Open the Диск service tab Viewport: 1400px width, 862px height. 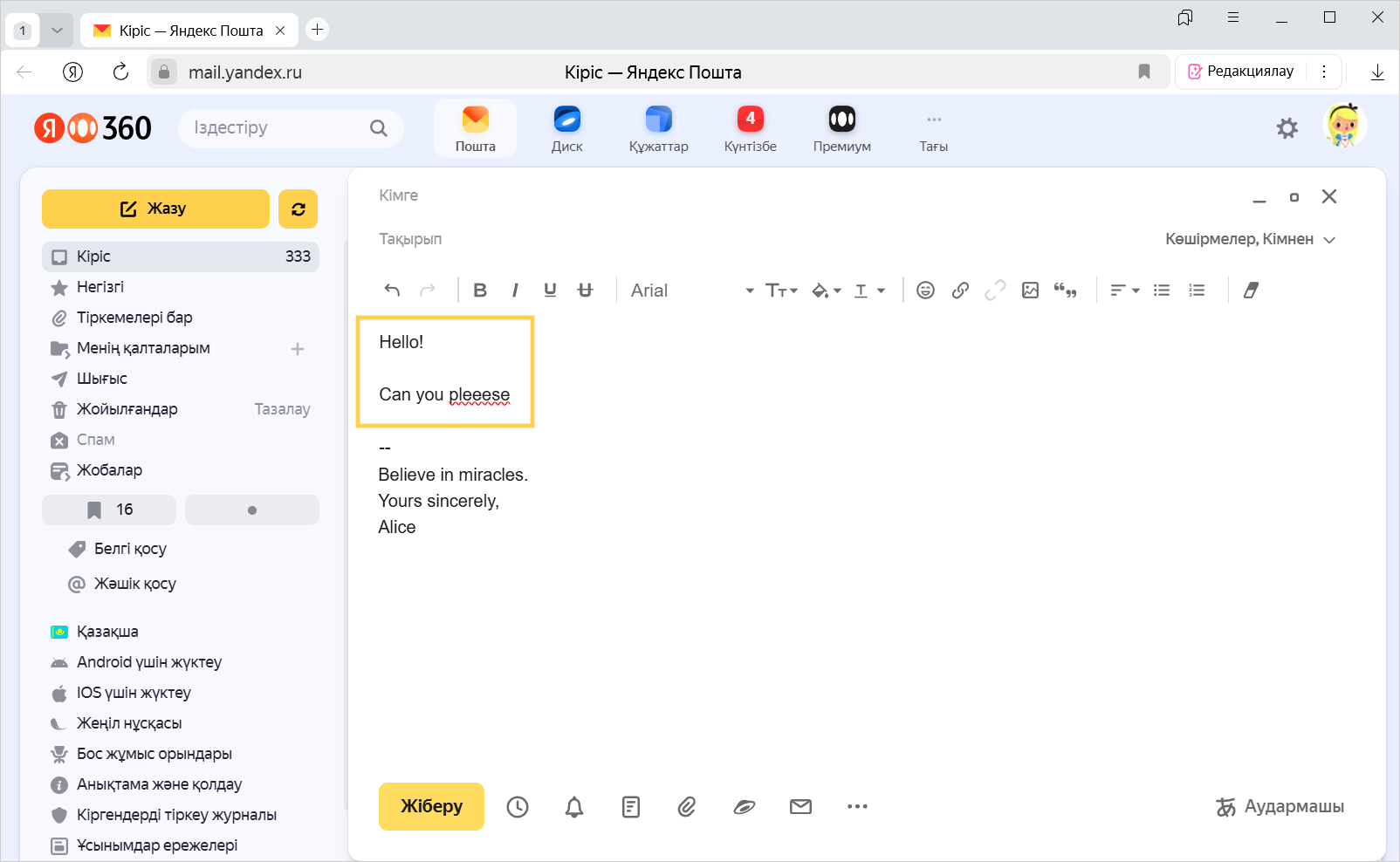566,128
